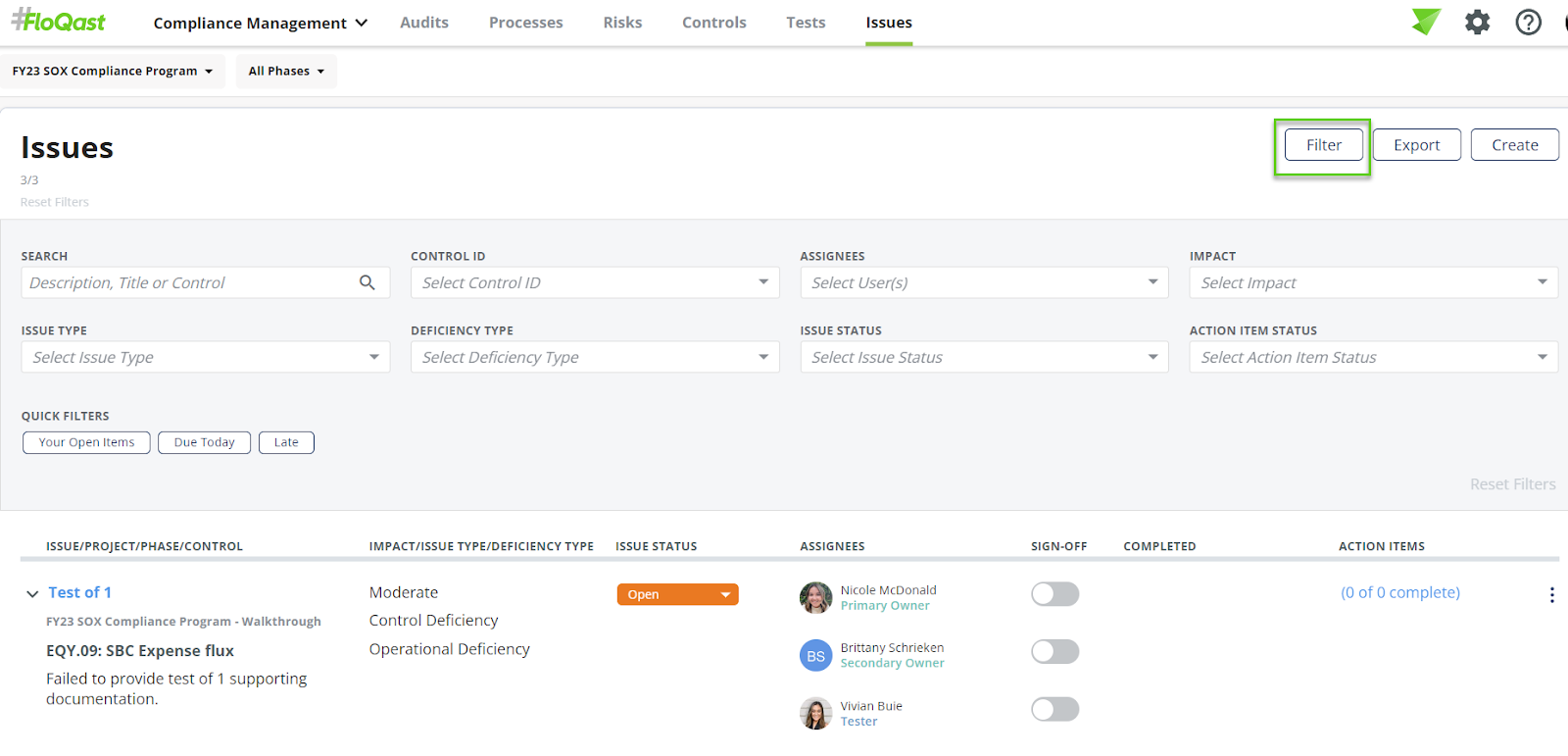
Task: Toggle the Due Today quick filter
Action: 204,442
